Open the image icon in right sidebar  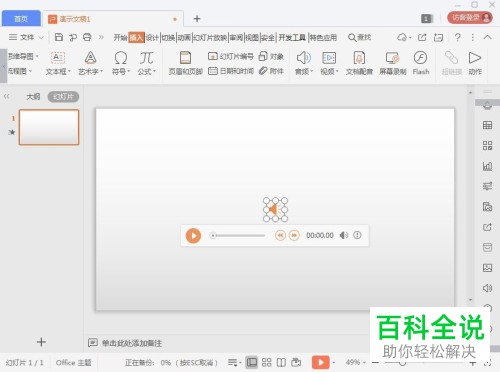click(487, 268)
